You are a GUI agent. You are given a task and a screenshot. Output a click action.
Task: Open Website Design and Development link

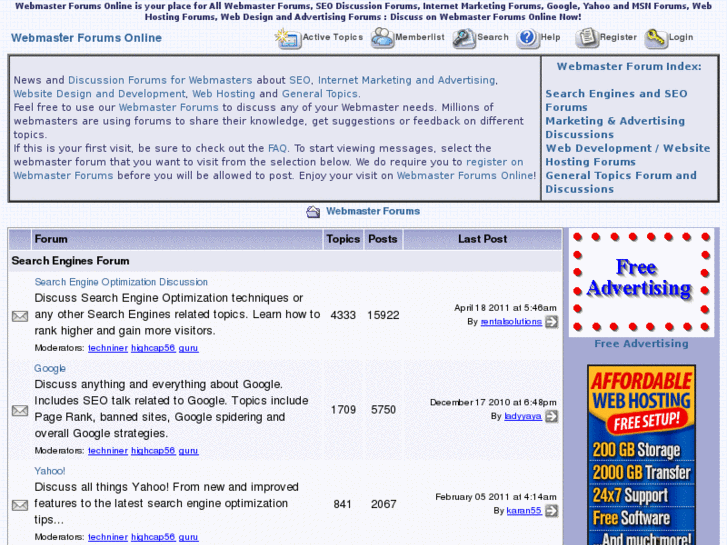pyautogui.click(x=99, y=94)
